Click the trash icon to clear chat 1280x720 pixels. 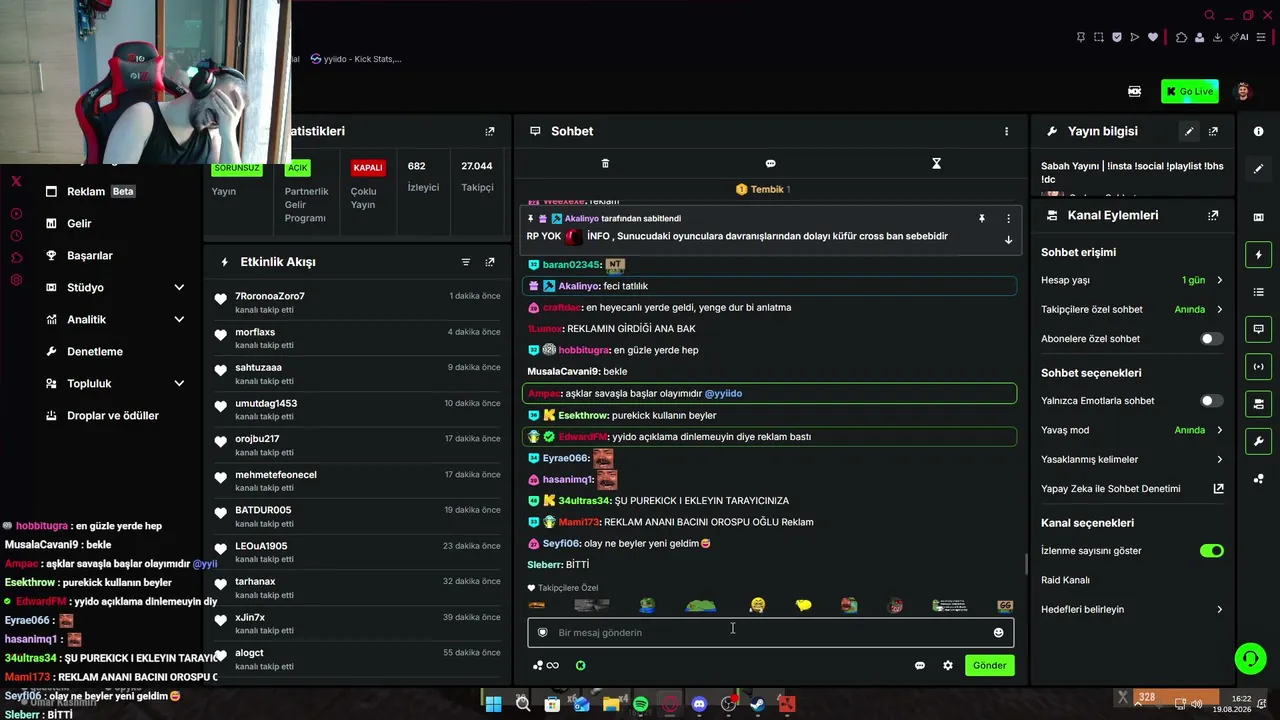[x=605, y=163]
